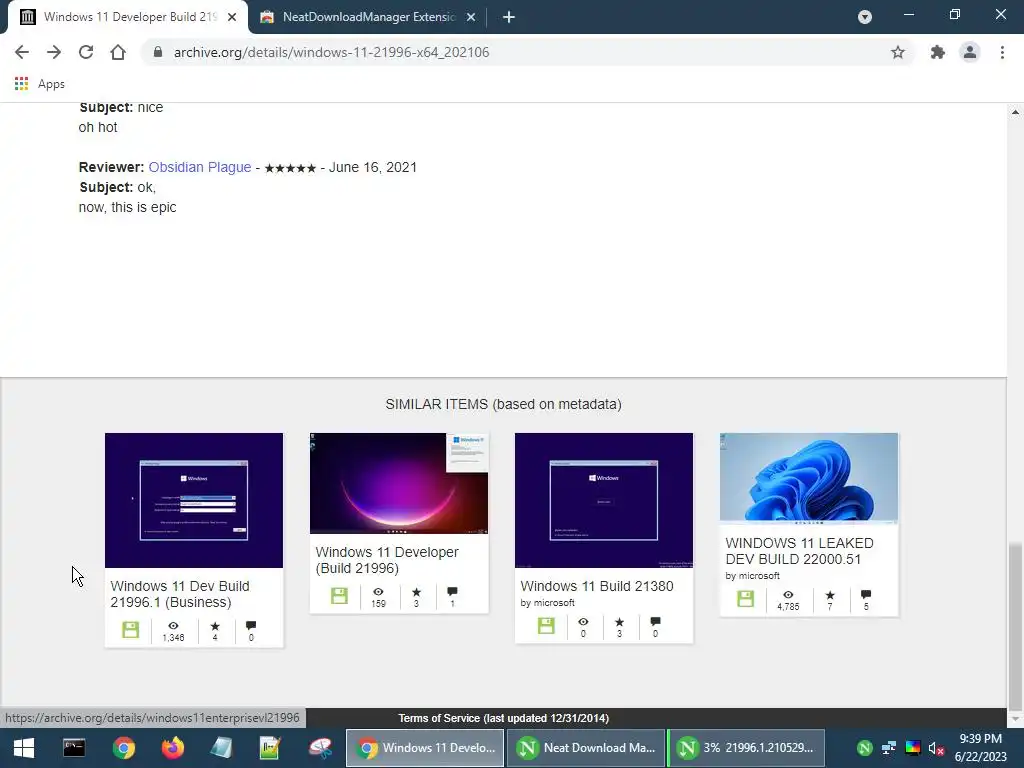The width and height of the screenshot is (1024, 768).
Task: Open Windows 11 Build 21380 thumbnail
Action: click(604, 500)
